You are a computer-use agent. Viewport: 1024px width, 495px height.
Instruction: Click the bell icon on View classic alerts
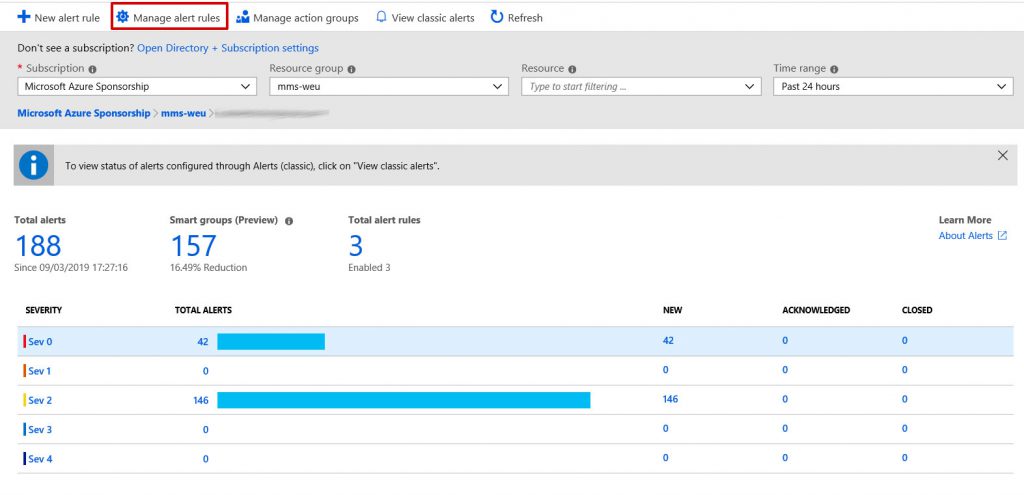(x=381, y=17)
